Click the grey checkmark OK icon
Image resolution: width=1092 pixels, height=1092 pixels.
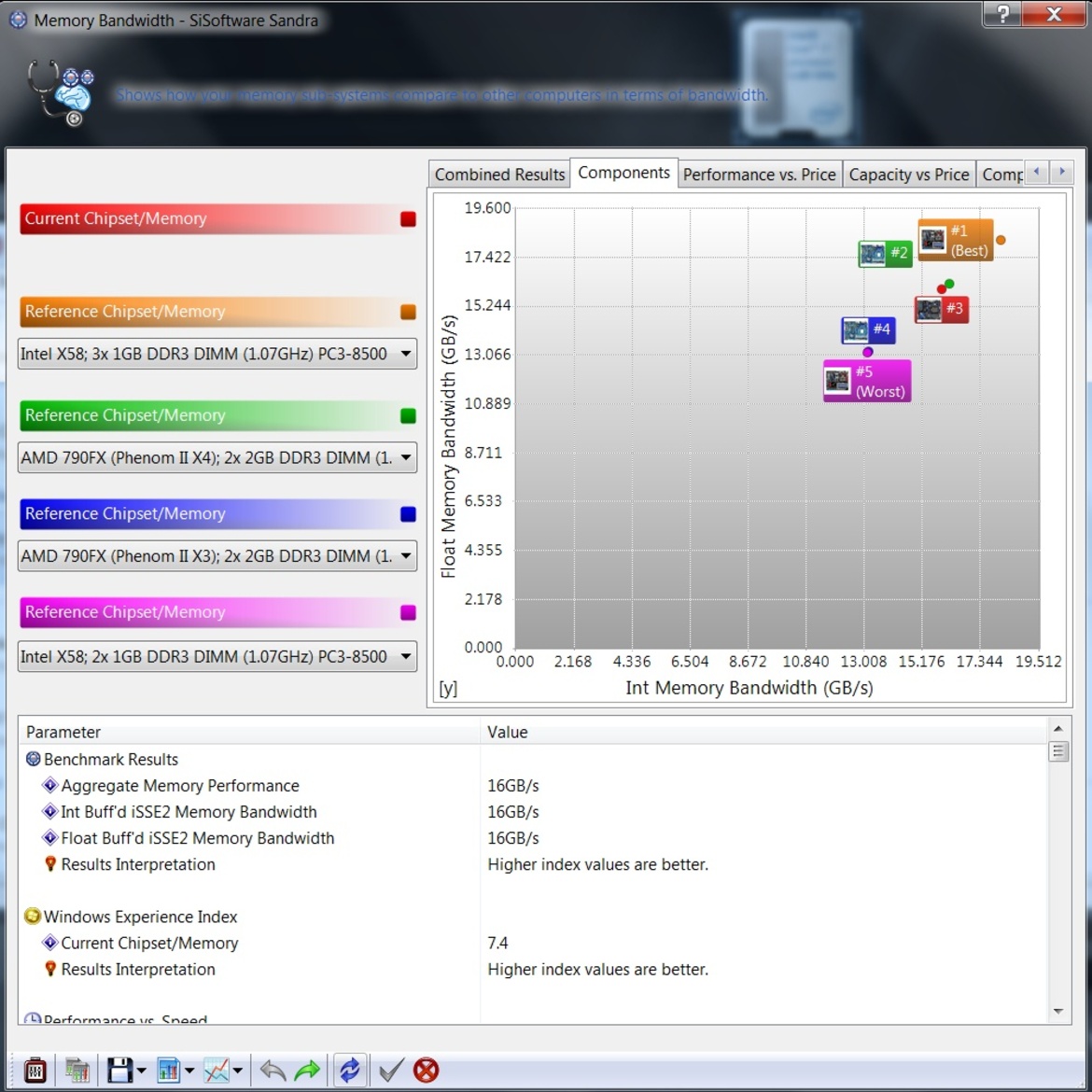tap(391, 1070)
